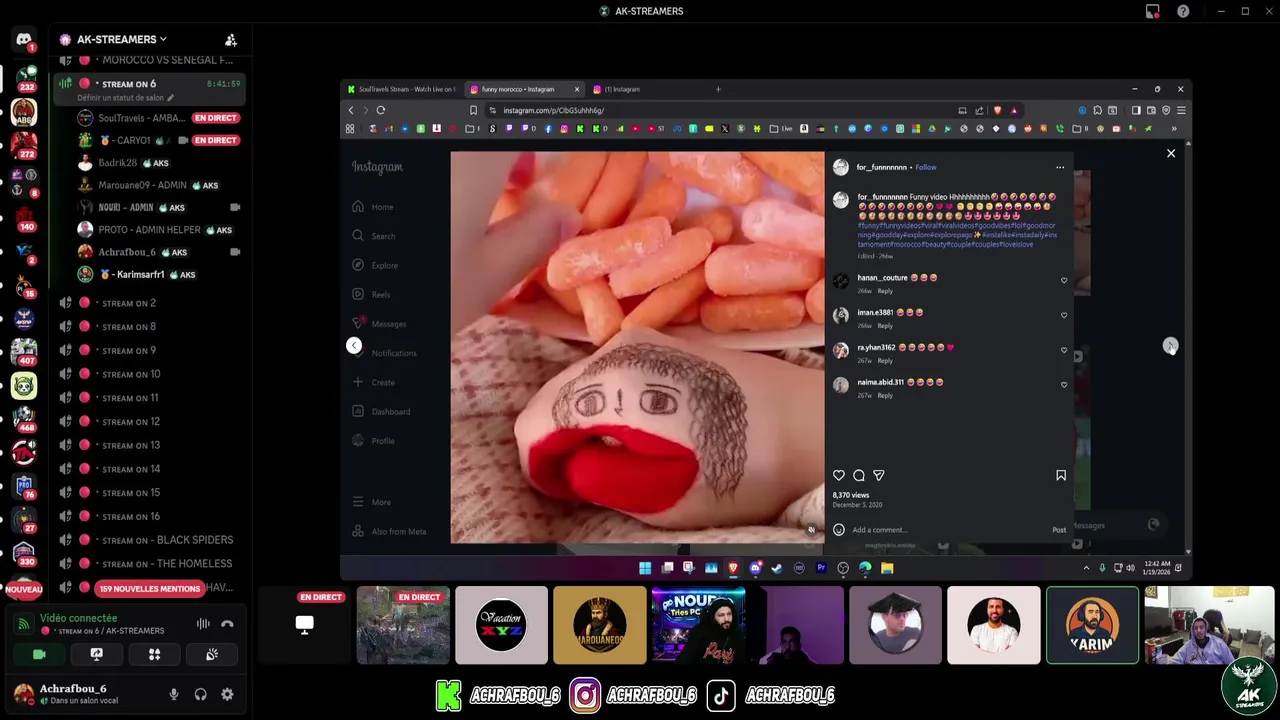
Task: Open the Discord help question-mark icon
Action: click(1183, 11)
